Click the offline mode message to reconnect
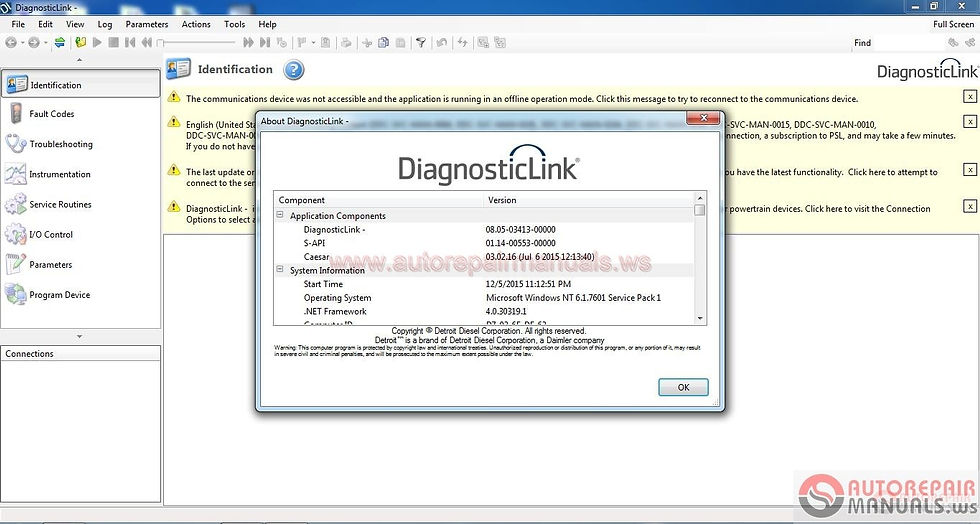 522,99
